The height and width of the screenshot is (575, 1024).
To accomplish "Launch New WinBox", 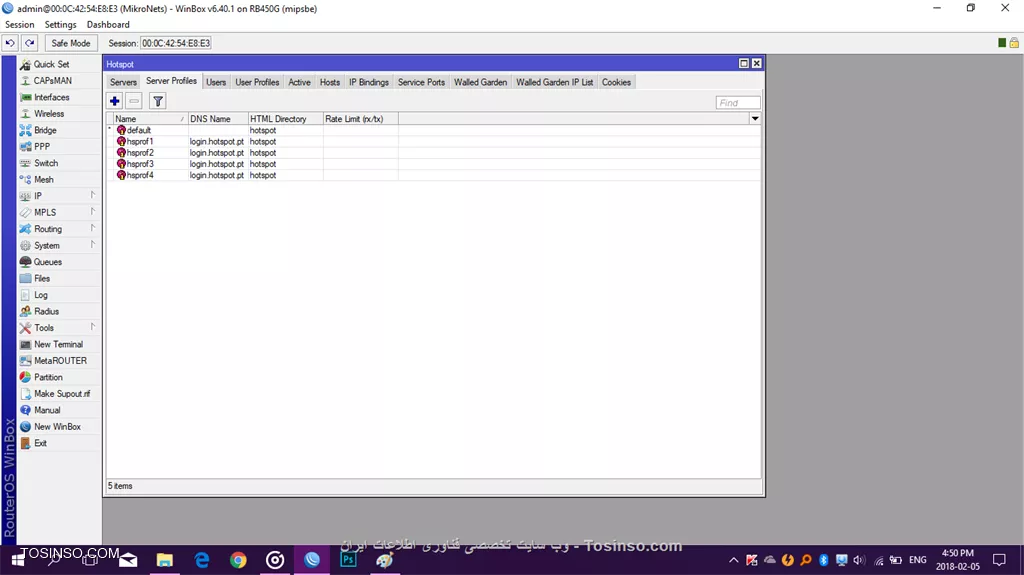I will (59, 426).
